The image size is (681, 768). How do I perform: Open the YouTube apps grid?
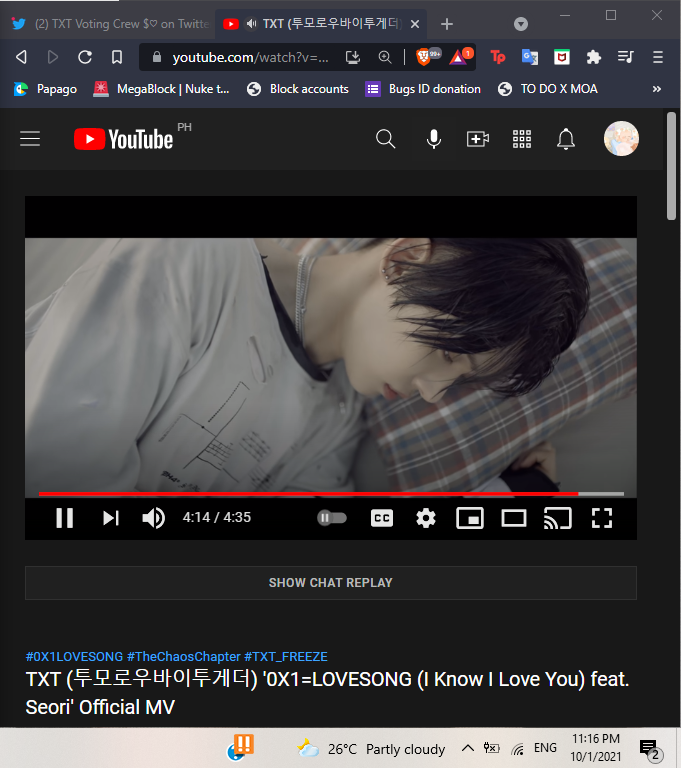522,139
